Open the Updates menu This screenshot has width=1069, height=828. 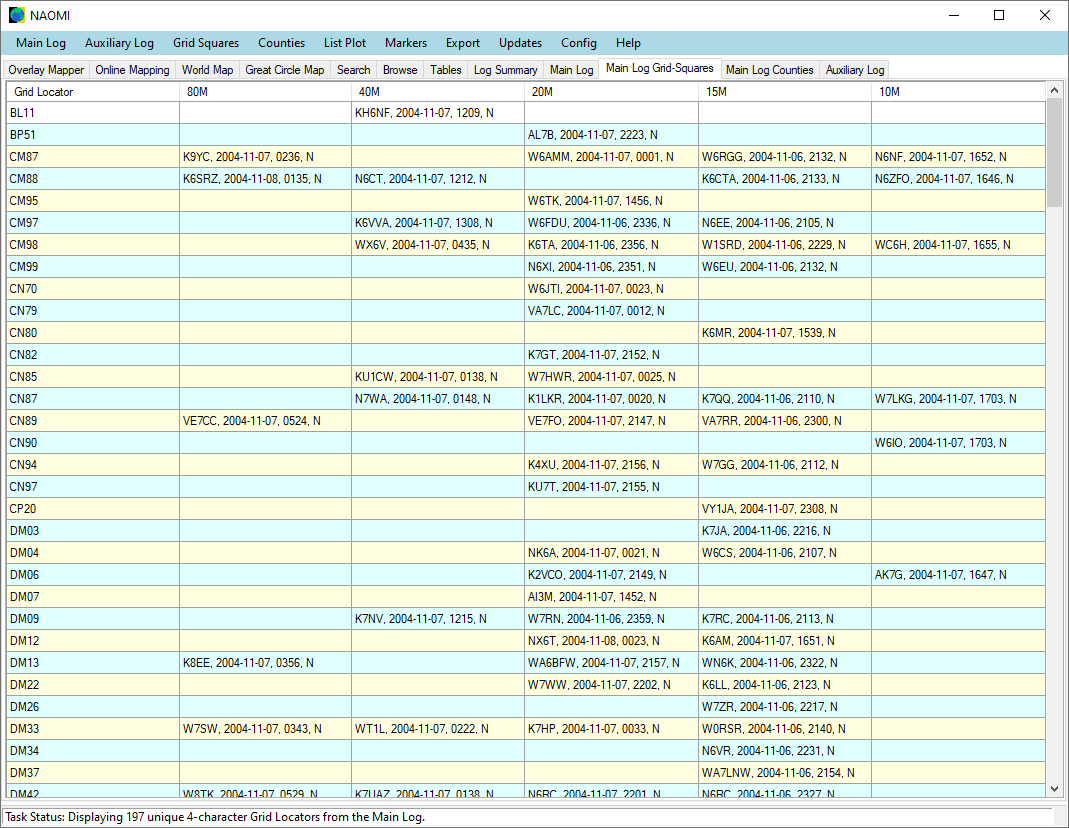point(520,43)
